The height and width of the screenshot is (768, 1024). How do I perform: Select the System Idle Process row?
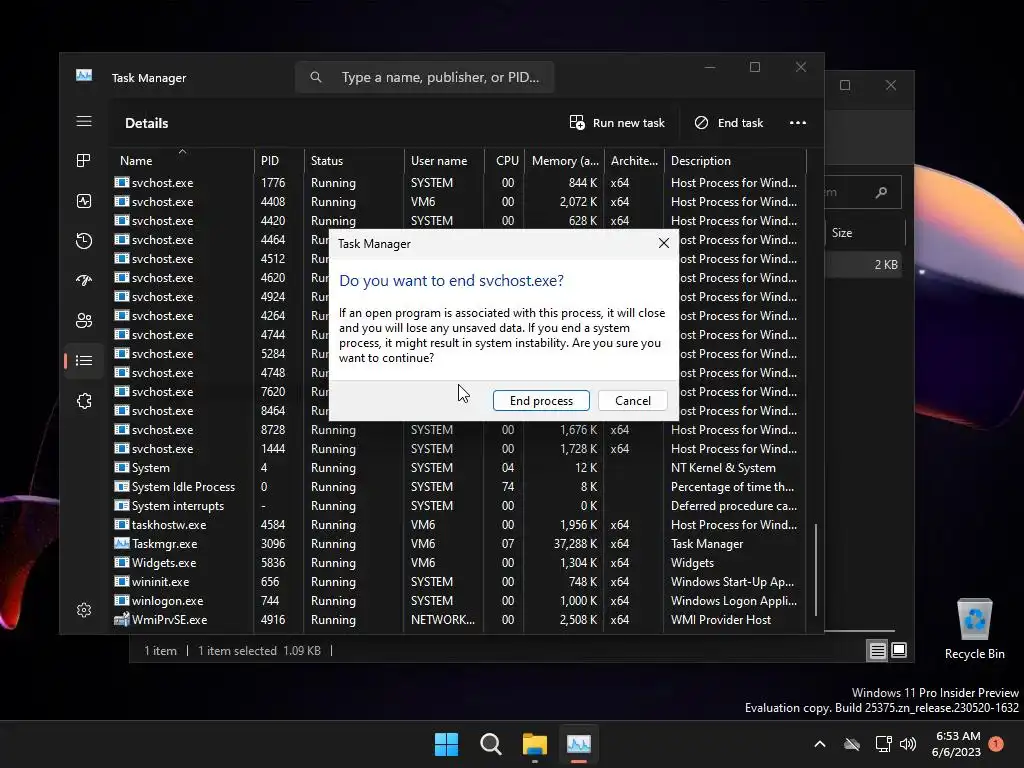459,487
